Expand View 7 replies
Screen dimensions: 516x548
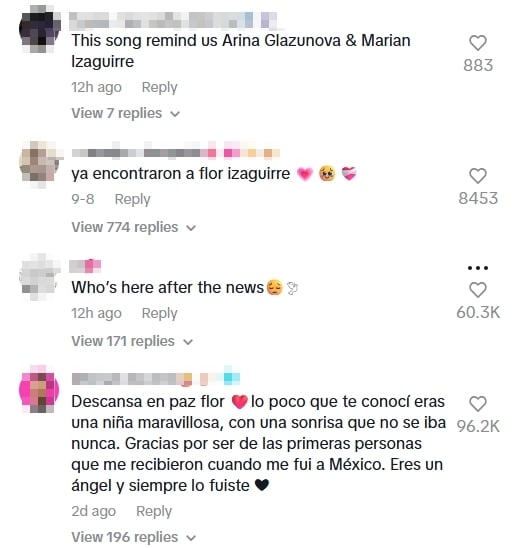click(x=126, y=113)
